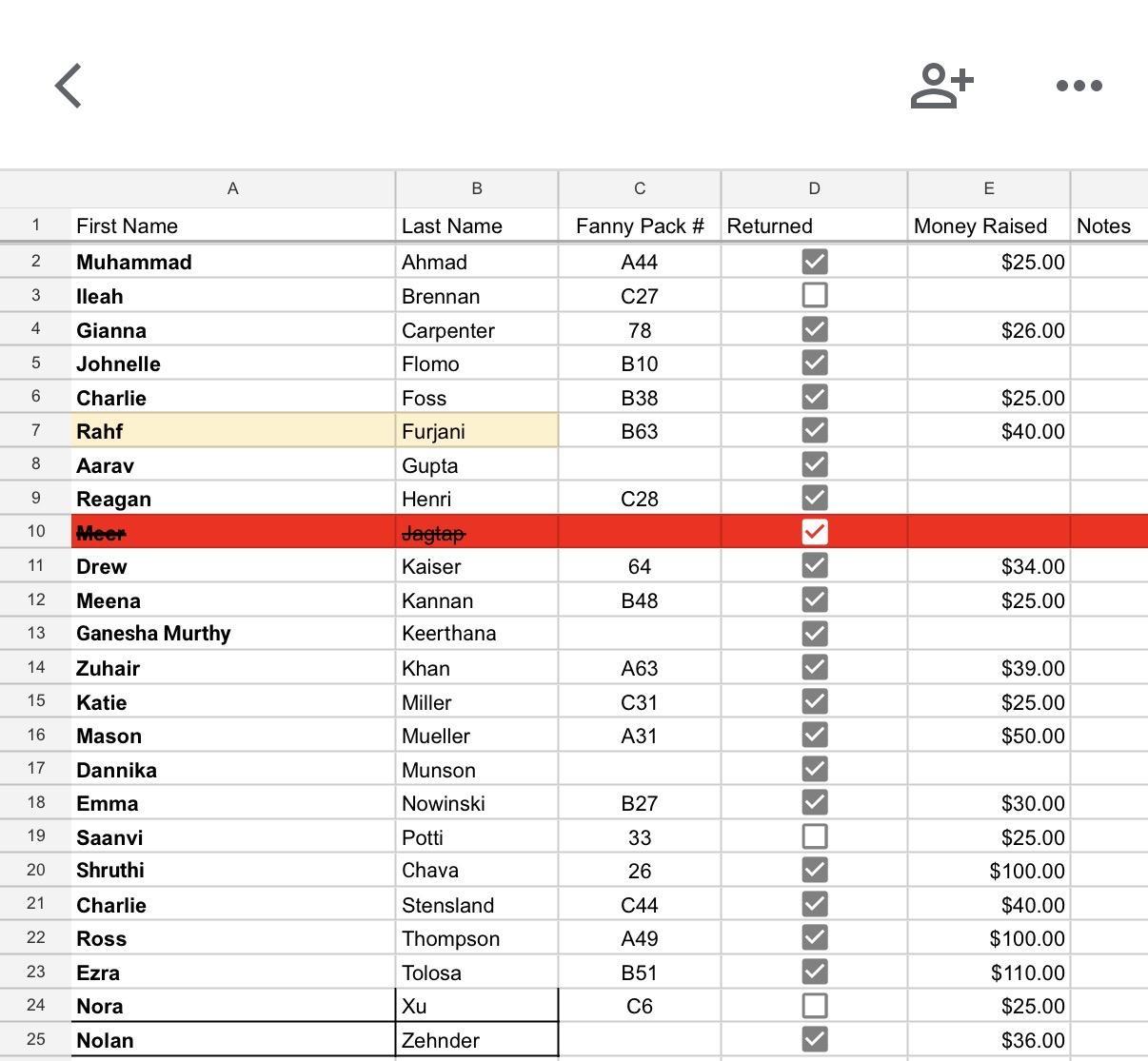This screenshot has height=1061, width=1148.
Task: Select row 1 header number
Action: click(35, 226)
